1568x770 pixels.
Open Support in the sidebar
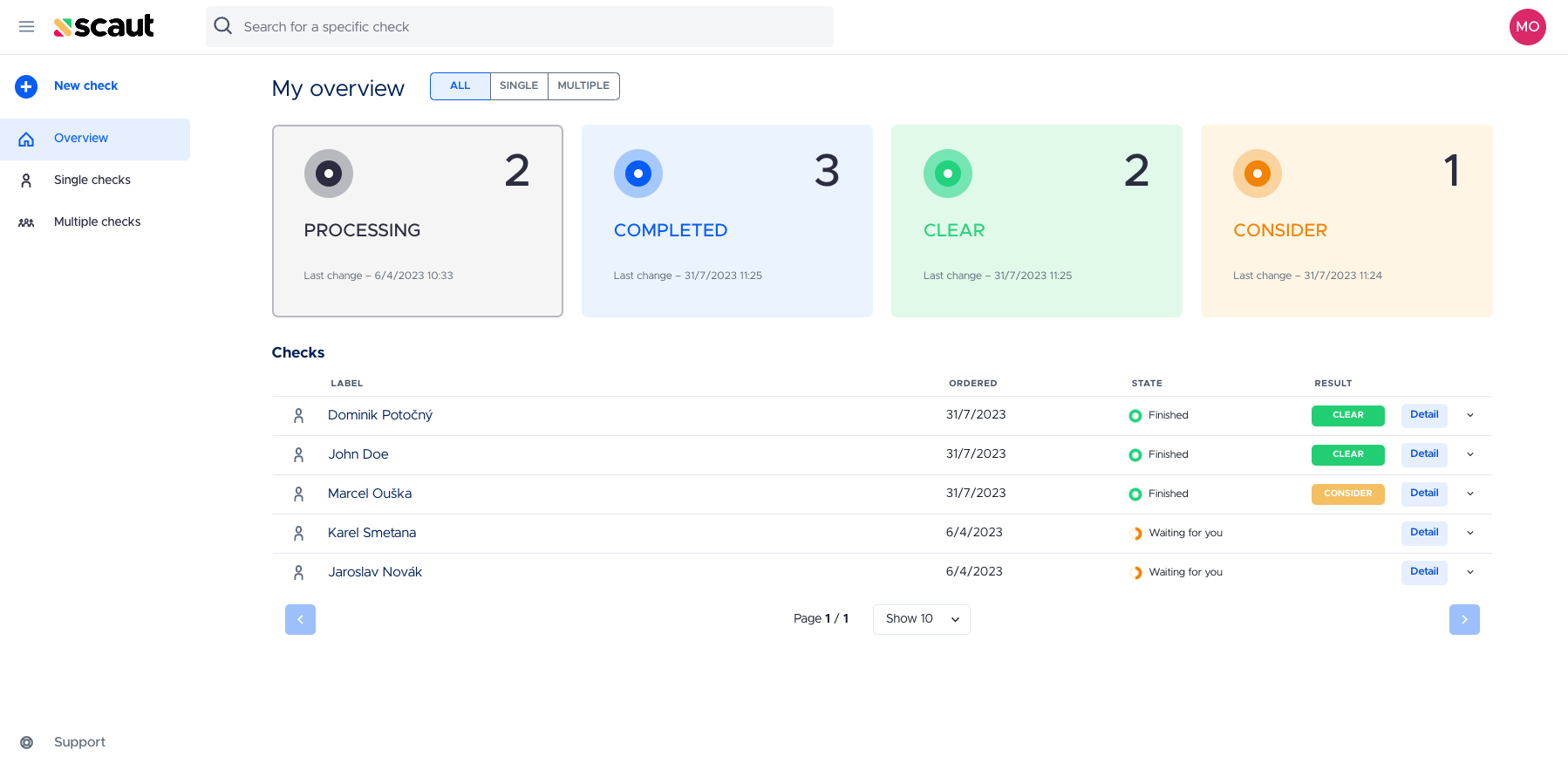[x=79, y=742]
